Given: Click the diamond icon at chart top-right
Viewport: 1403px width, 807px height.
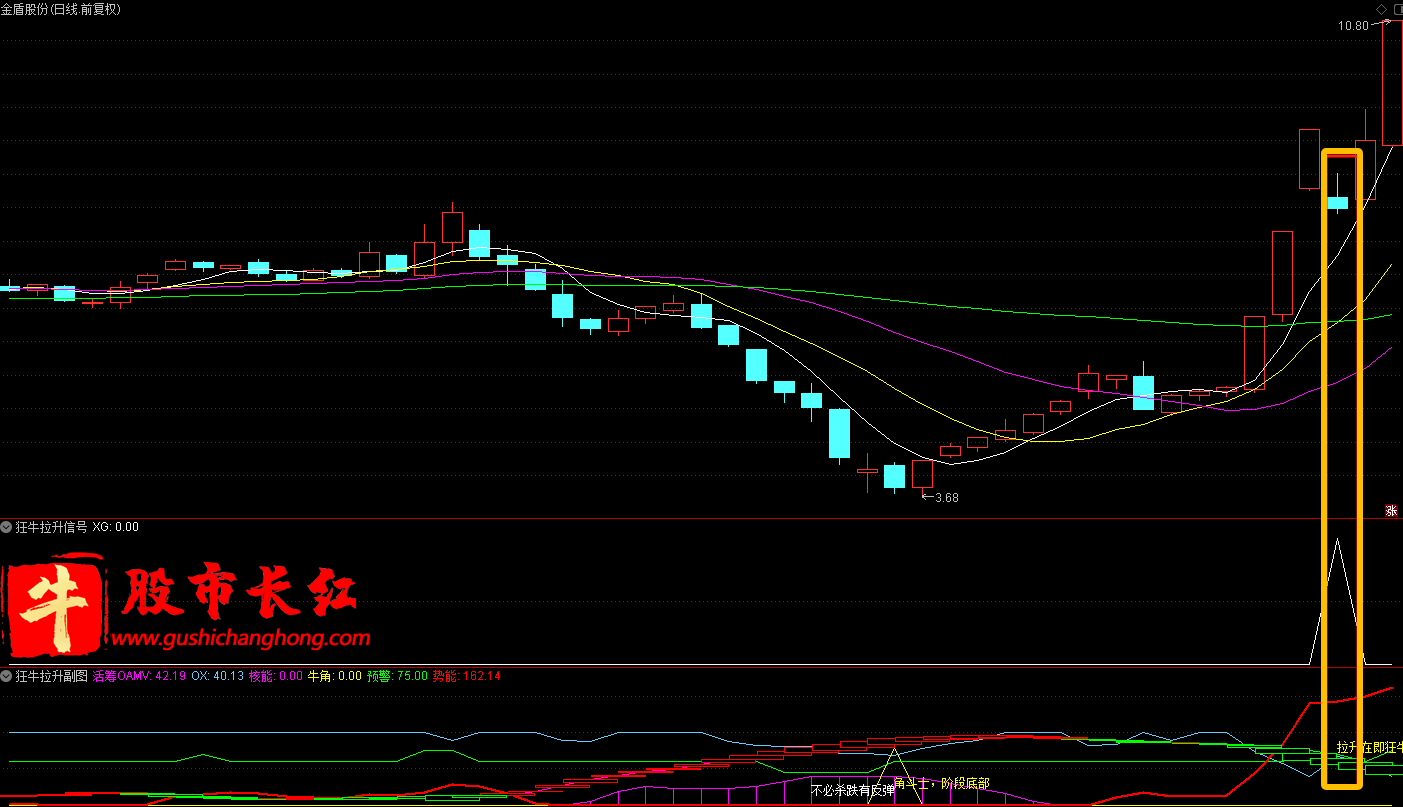Looking at the screenshot, I should [x=1381, y=9].
